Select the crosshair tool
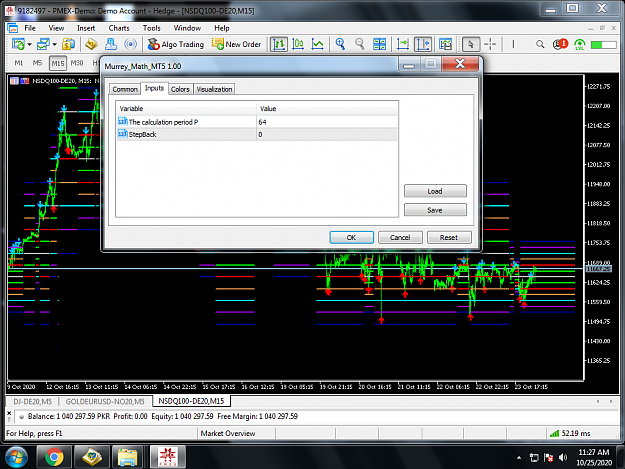625x469 pixels. click(x=490, y=44)
